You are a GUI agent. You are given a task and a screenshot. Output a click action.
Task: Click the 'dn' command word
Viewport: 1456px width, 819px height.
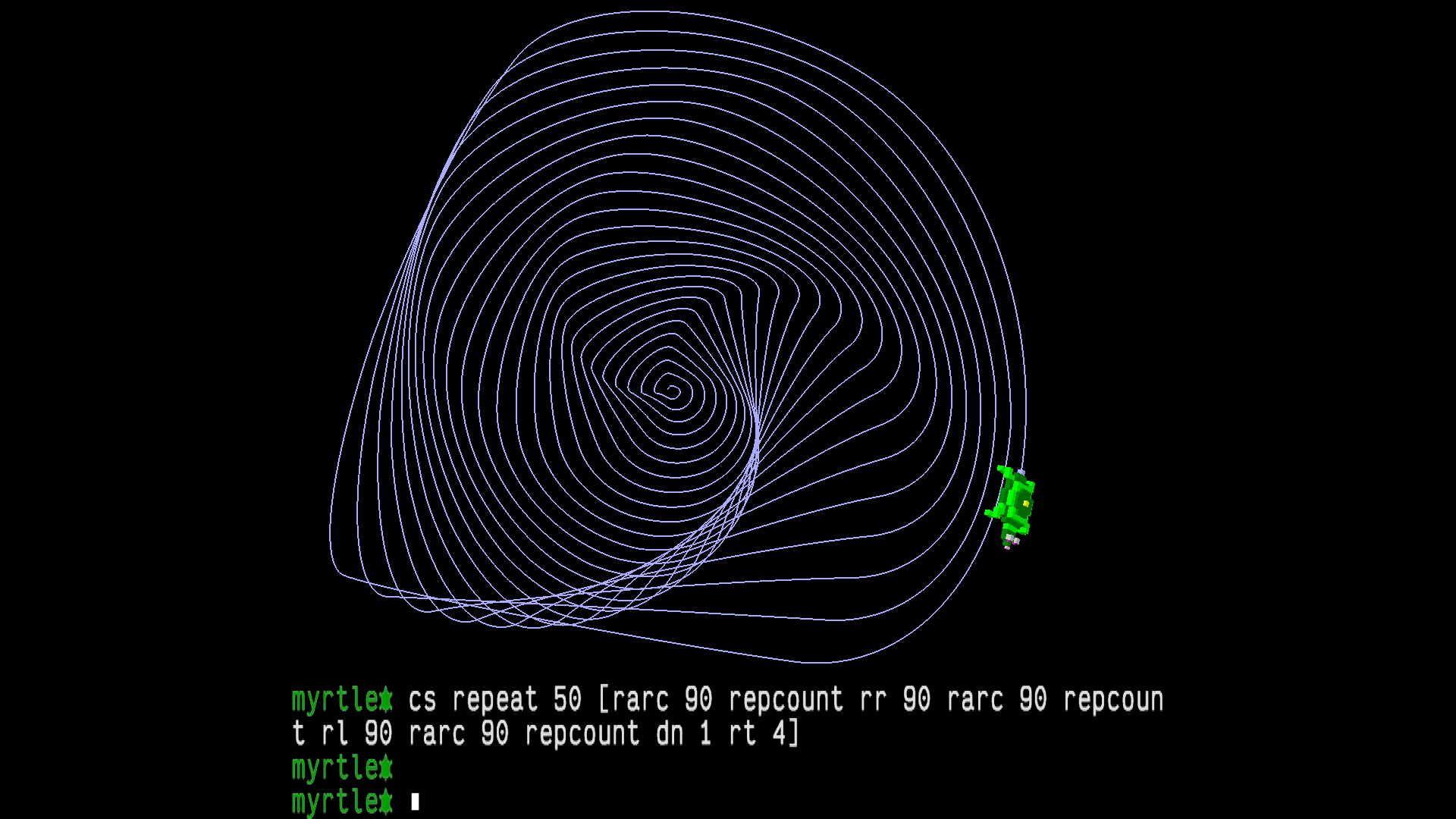pyautogui.click(x=669, y=734)
